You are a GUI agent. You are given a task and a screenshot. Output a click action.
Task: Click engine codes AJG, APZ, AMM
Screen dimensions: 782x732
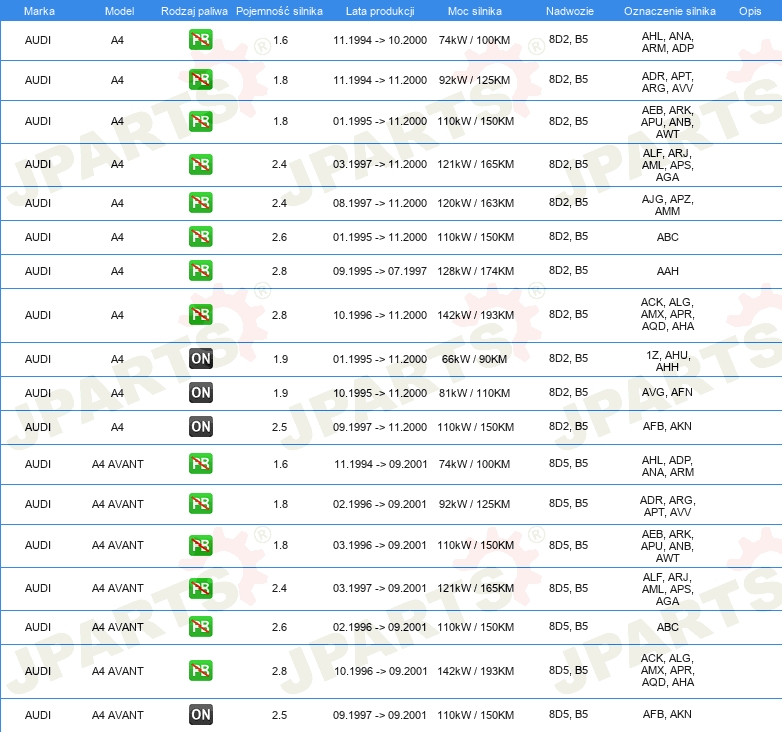click(668, 205)
